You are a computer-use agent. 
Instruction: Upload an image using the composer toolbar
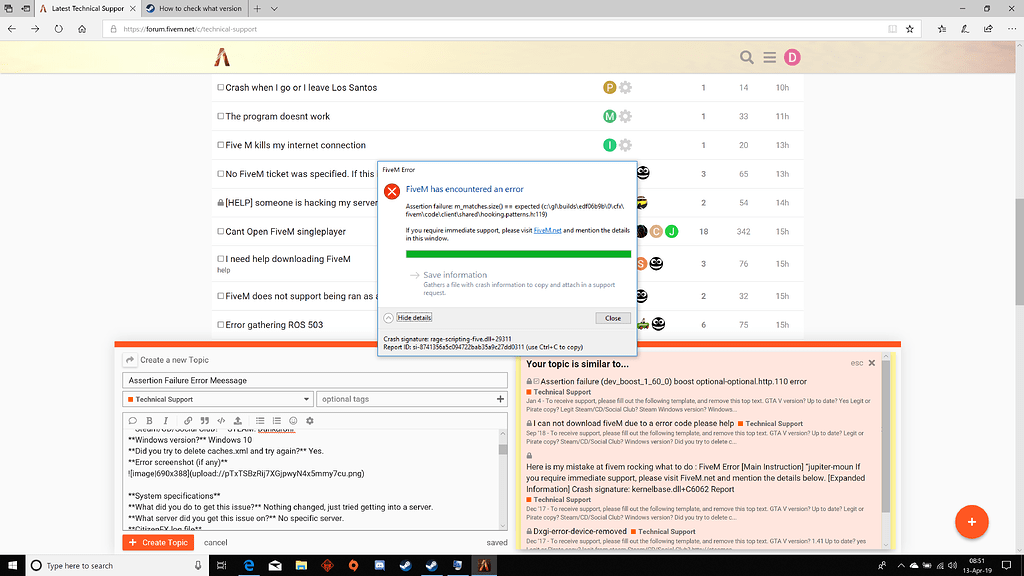tap(238, 420)
